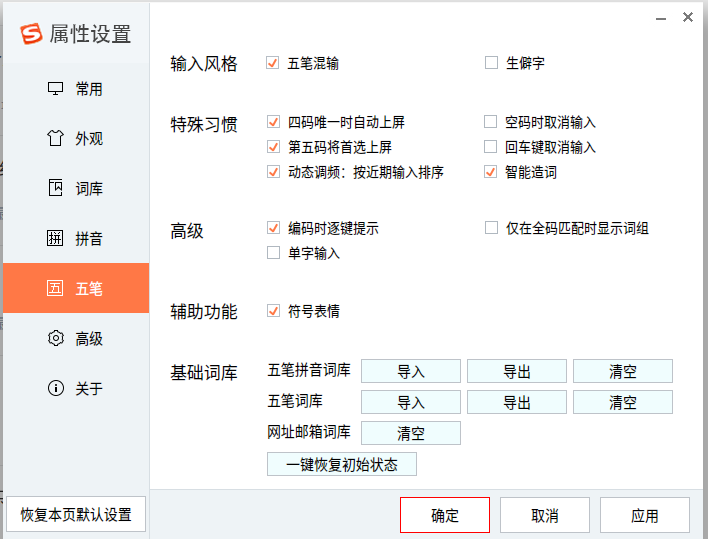Click the info icon for 关于
Image resolution: width=708 pixels, height=539 pixels.
click(56, 388)
